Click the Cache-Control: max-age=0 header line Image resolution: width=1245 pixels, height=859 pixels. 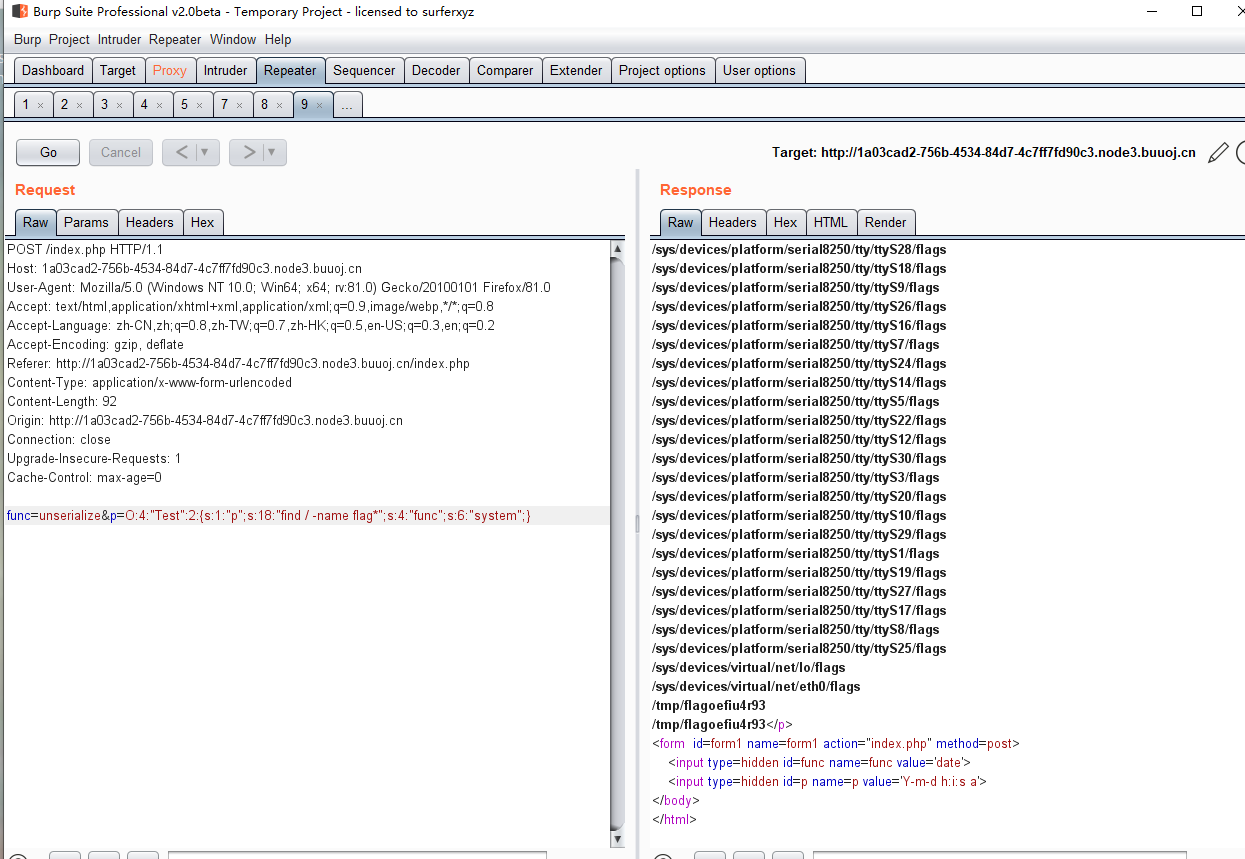click(84, 478)
